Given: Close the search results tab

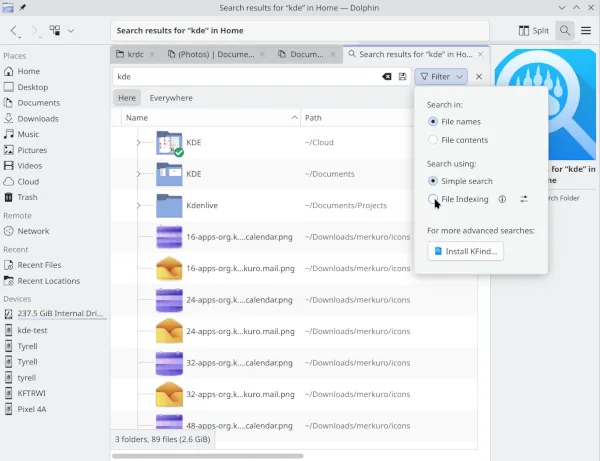Looking at the screenshot, I should [x=480, y=54].
